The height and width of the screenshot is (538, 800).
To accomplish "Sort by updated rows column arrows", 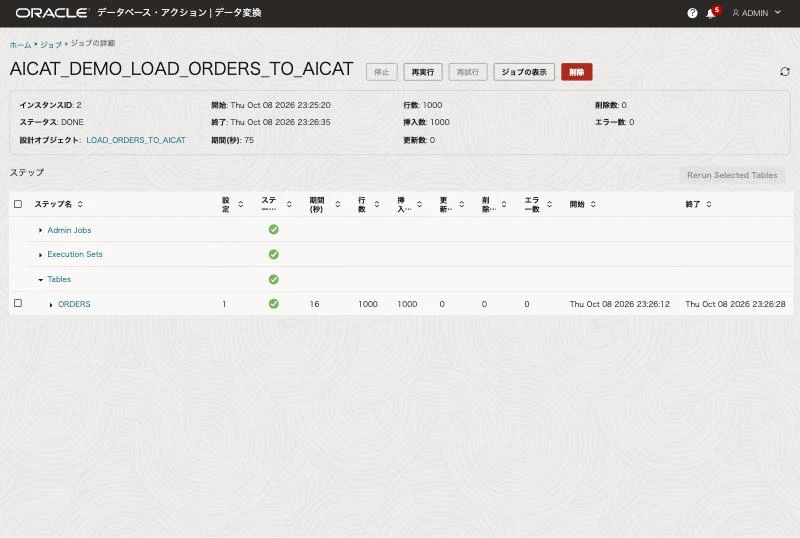I will tap(461, 204).
